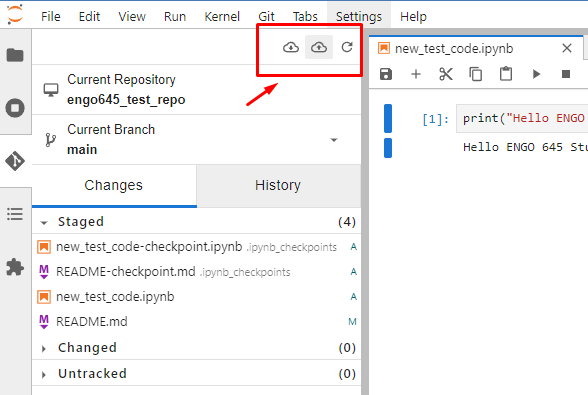Expand the Untracked section
588x395 pixels.
click(x=44, y=374)
